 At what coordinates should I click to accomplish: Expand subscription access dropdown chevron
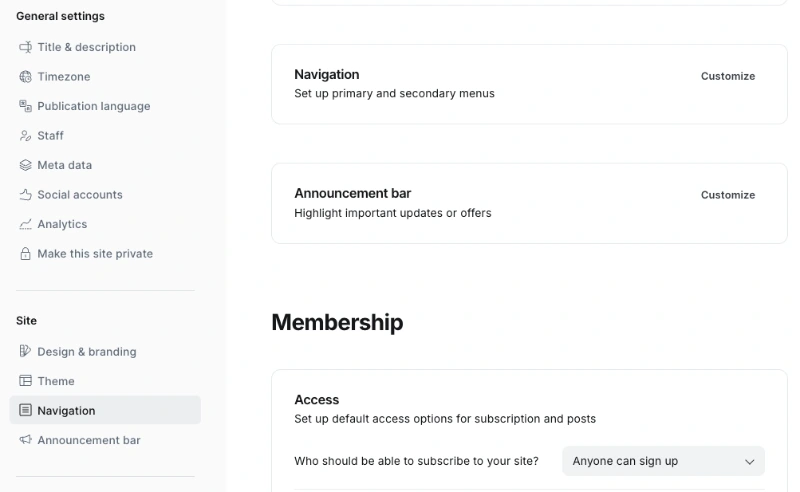[x=750, y=462]
